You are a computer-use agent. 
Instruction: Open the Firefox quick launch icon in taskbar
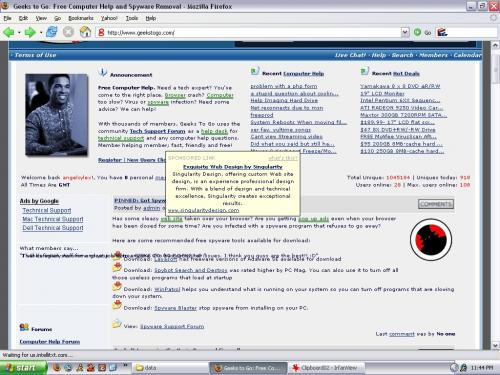[57, 368]
